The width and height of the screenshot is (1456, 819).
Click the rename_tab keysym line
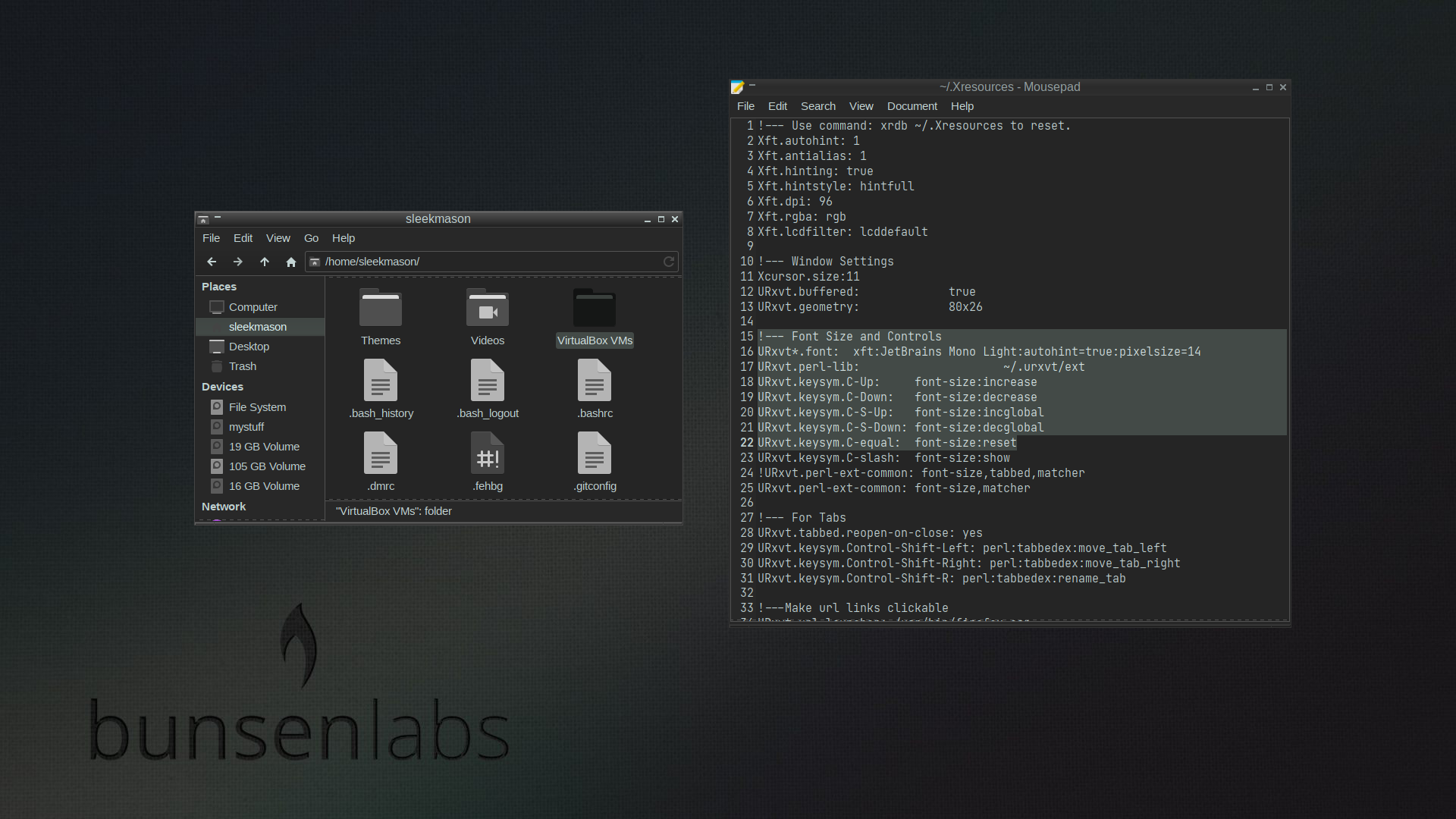[942, 579]
